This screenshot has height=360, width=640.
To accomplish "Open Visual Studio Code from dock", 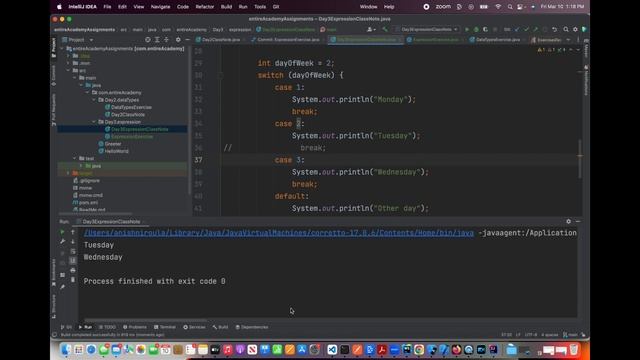I will [x=332, y=350].
